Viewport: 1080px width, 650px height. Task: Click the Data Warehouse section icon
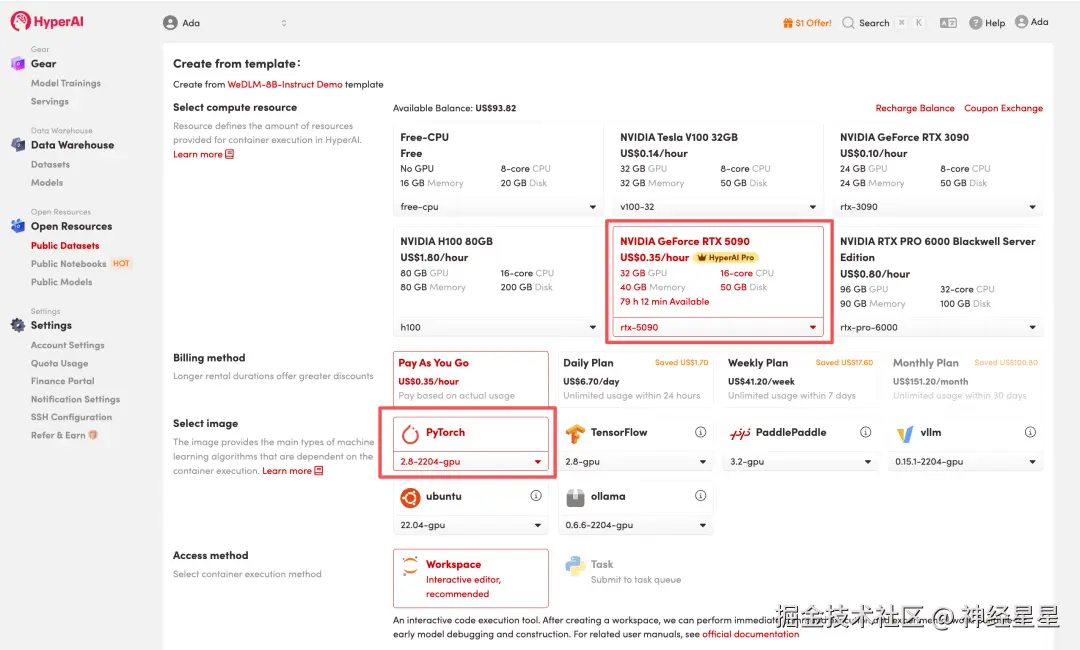pos(18,145)
